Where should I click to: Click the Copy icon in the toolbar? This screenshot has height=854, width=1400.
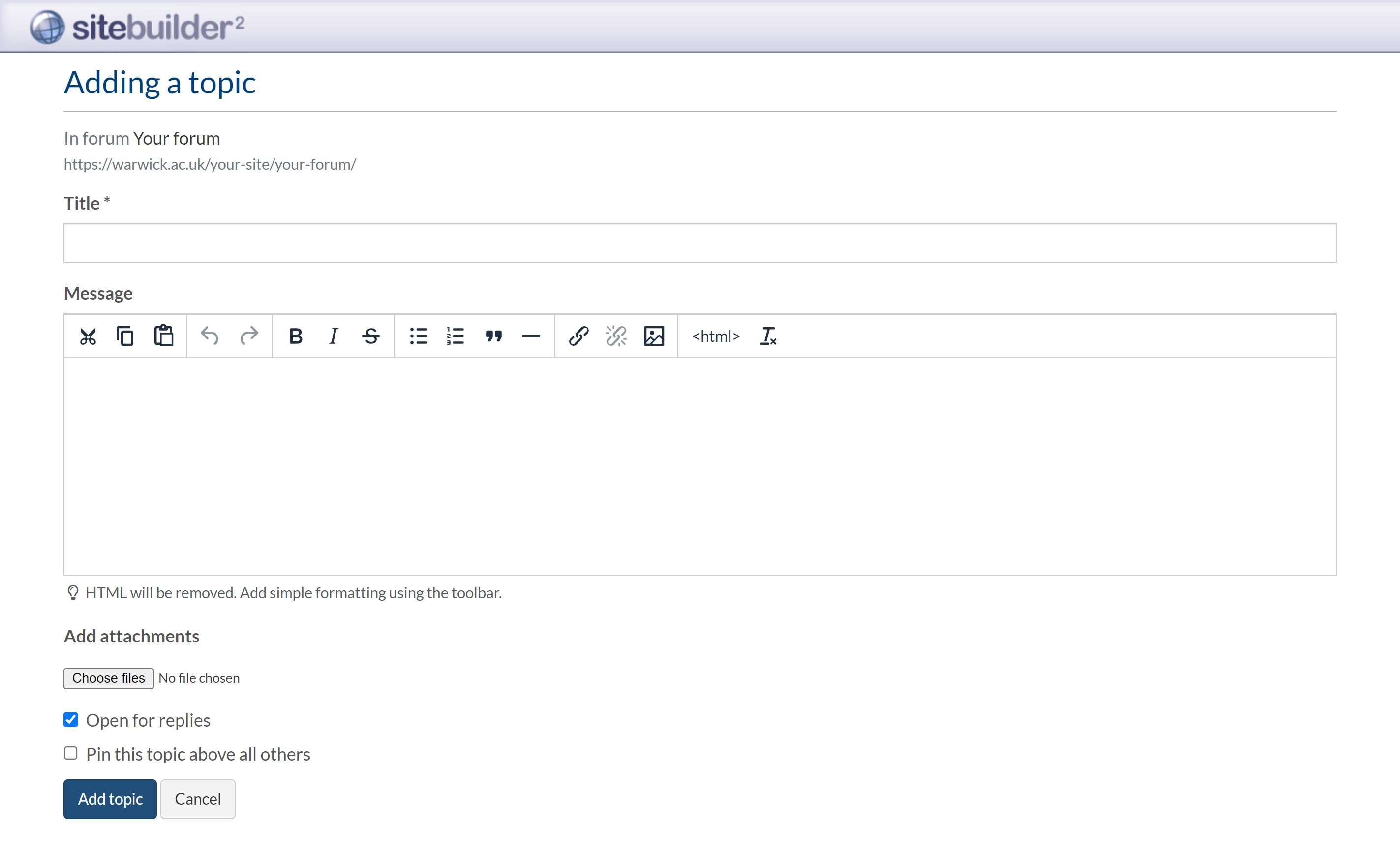click(x=125, y=336)
